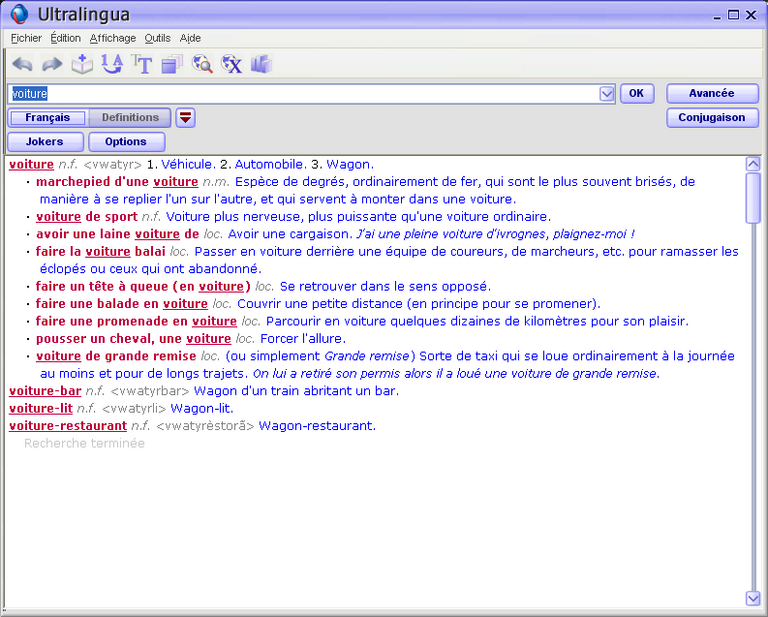Image resolution: width=768 pixels, height=617 pixels.
Task: Click the Ultralingua globe logo icon
Action: coord(20,14)
